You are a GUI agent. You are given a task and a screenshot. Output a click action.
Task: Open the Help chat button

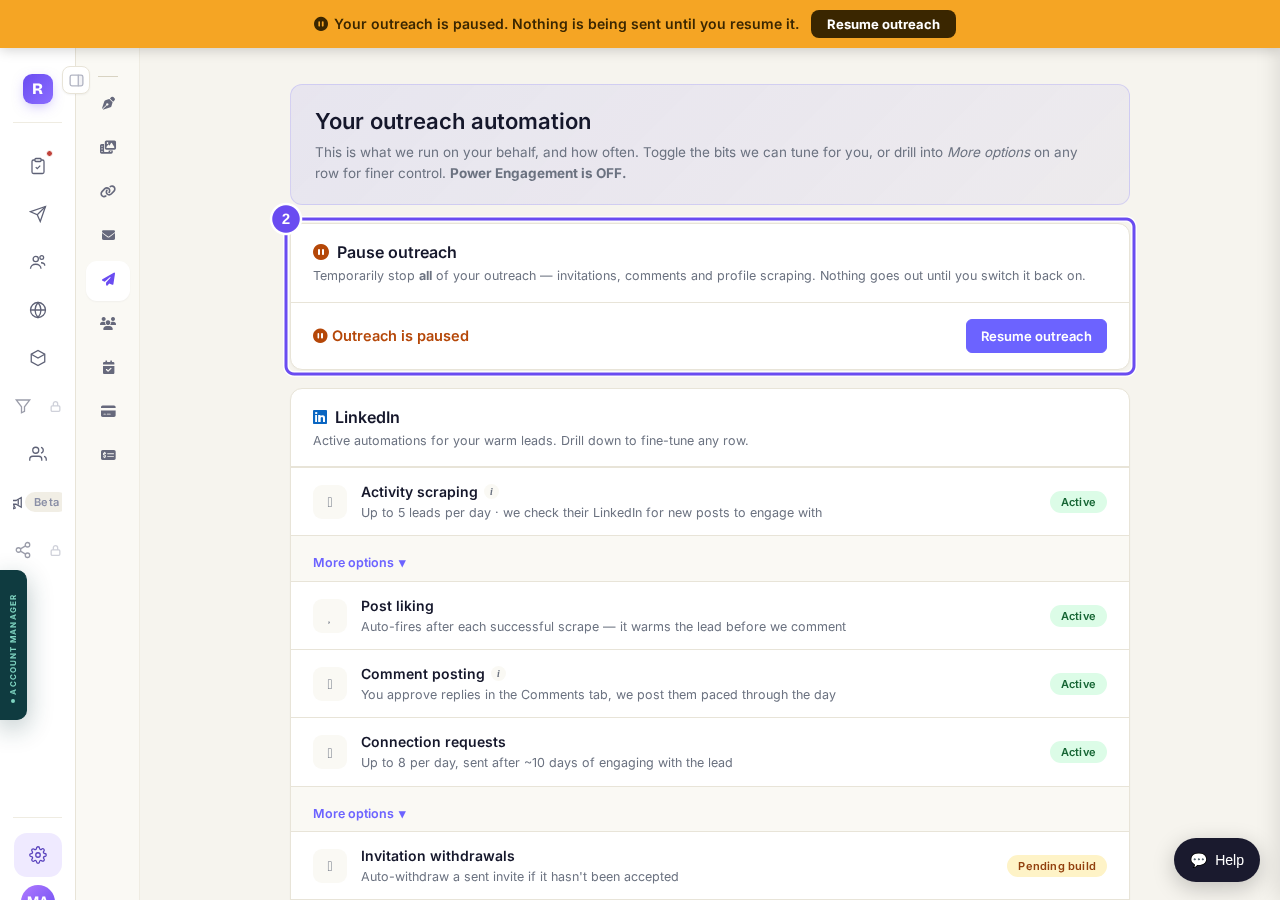[x=1217, y=860]
